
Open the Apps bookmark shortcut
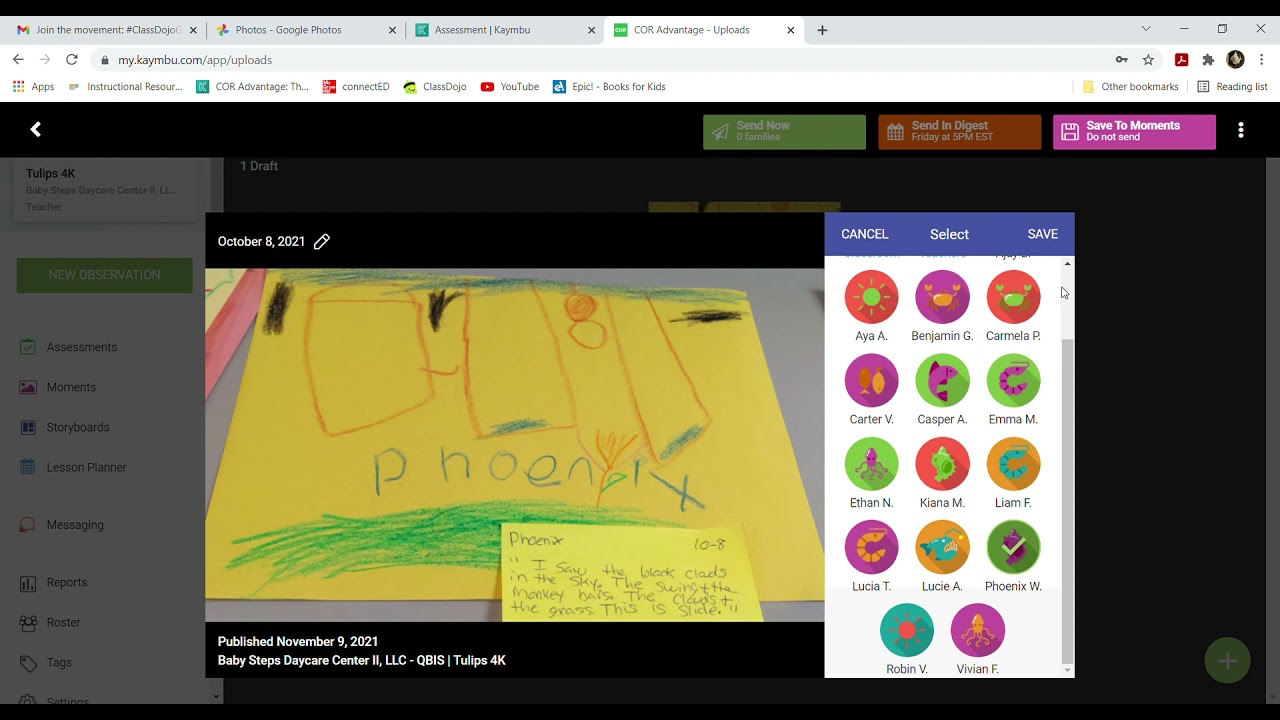coord(33,87)
